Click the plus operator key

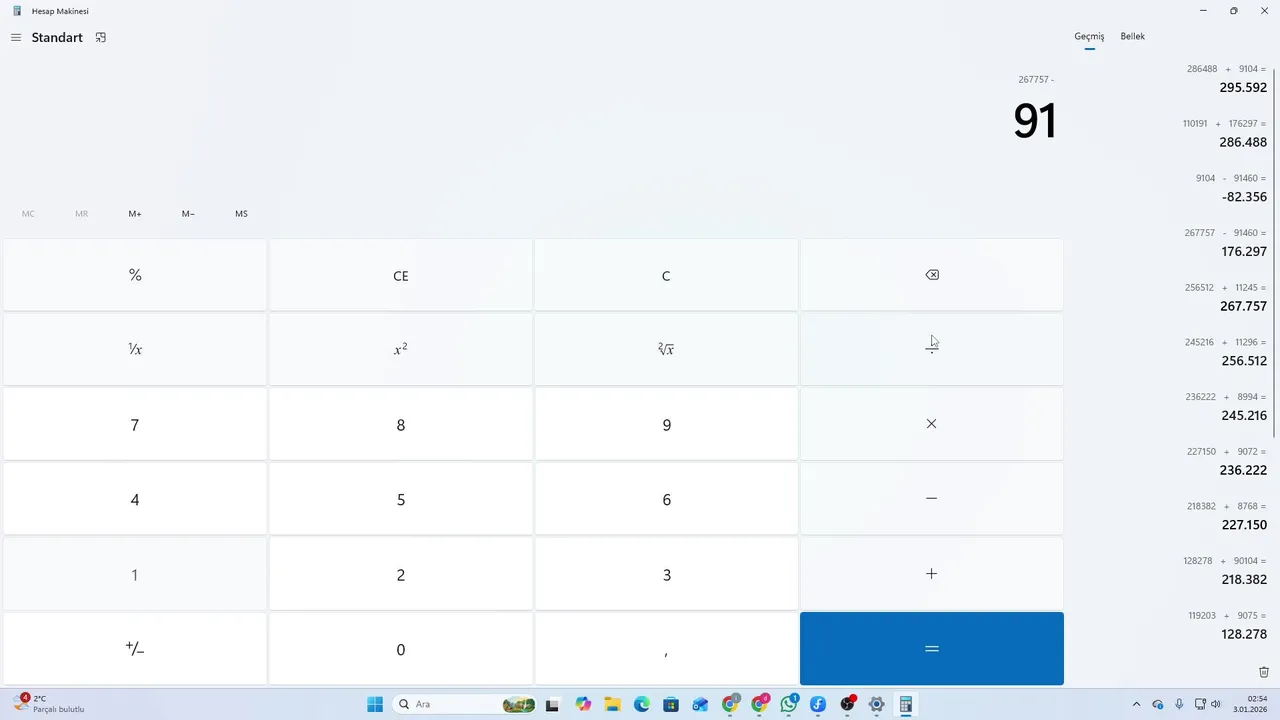[932, 574]
